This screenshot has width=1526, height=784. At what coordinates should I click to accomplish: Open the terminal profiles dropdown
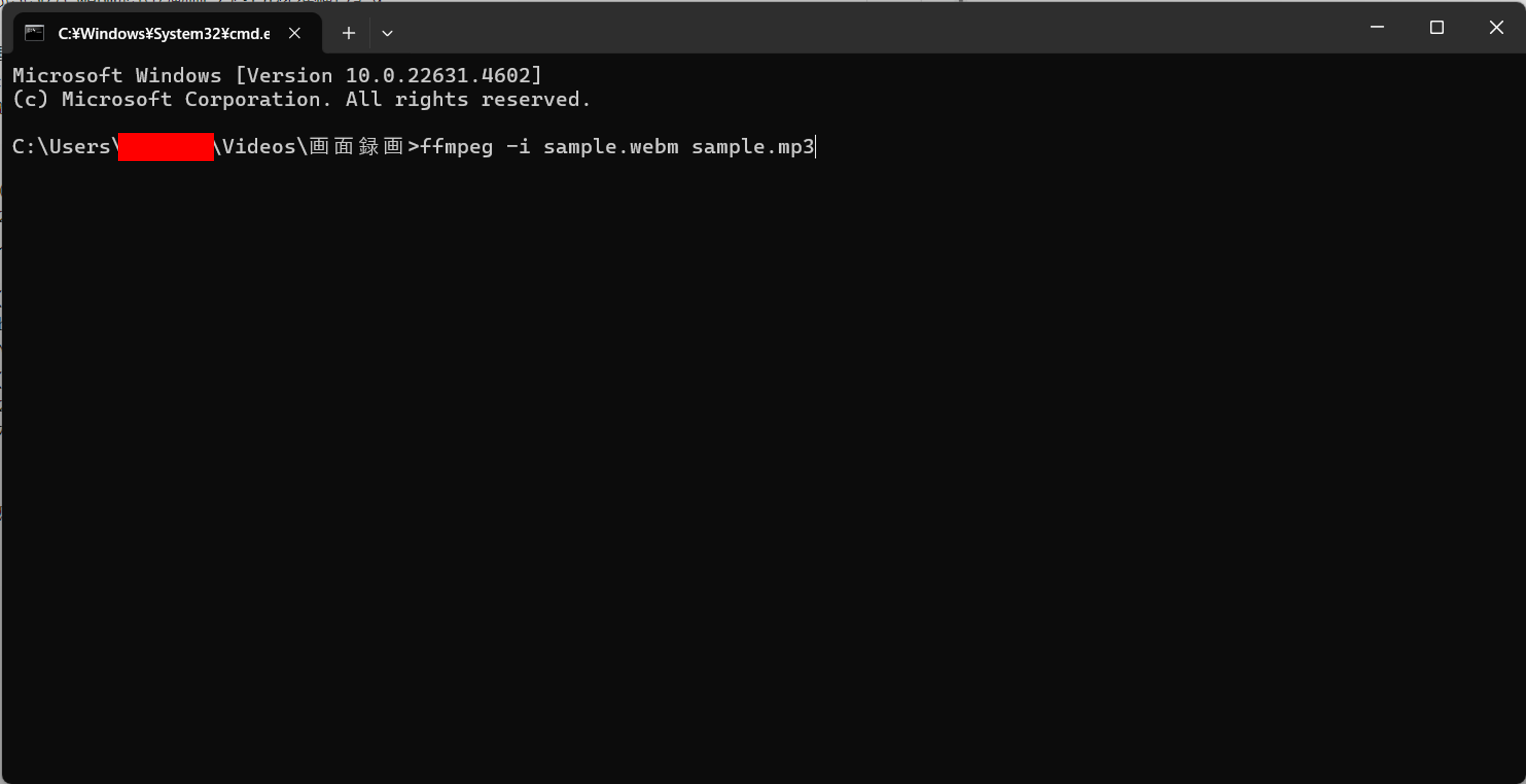(388, 33)
